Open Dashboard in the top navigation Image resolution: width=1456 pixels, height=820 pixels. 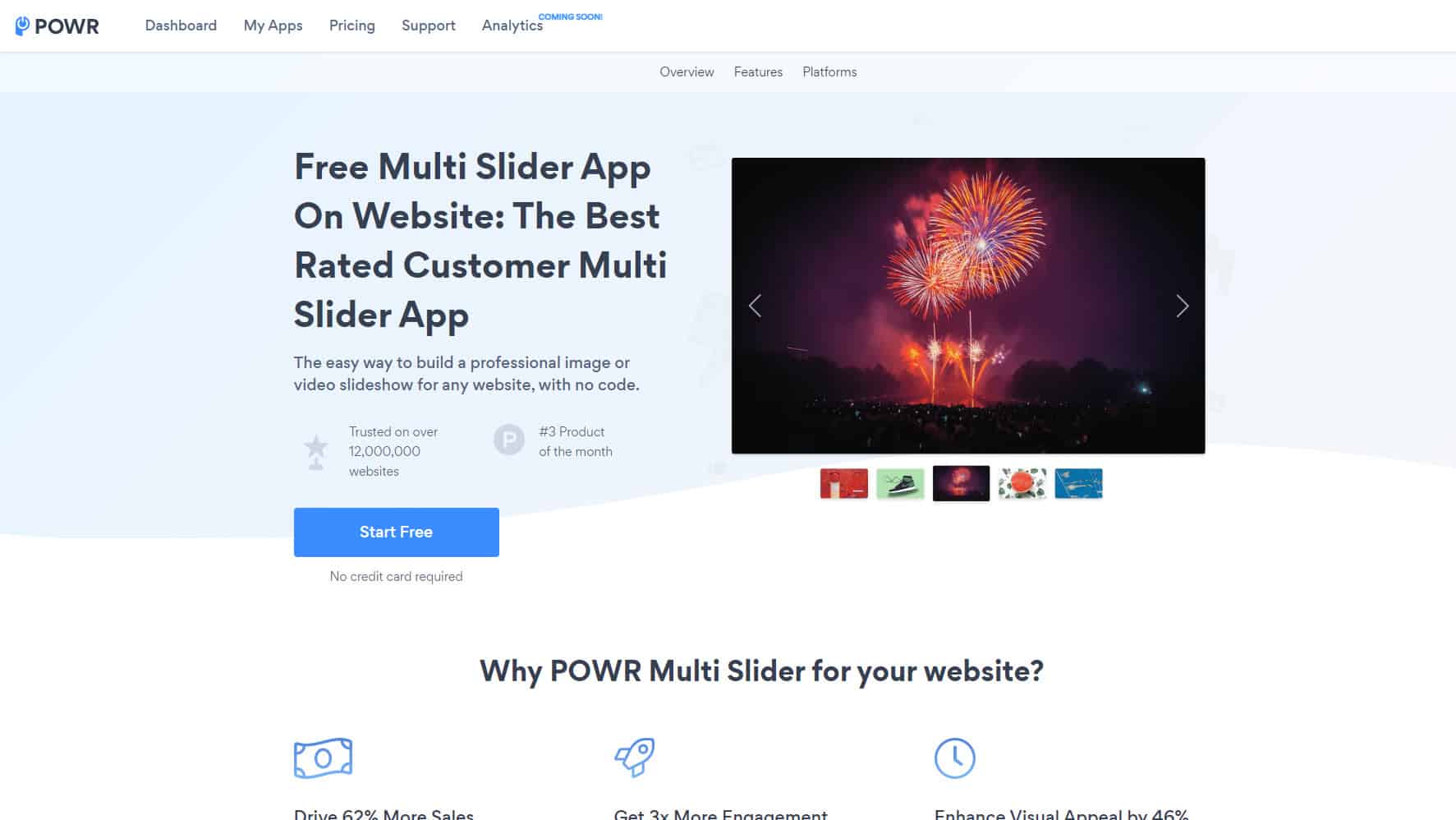181,25
